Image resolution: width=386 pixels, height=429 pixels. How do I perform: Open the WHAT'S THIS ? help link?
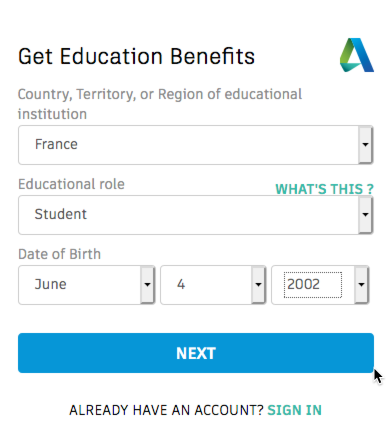click(325, 189)
